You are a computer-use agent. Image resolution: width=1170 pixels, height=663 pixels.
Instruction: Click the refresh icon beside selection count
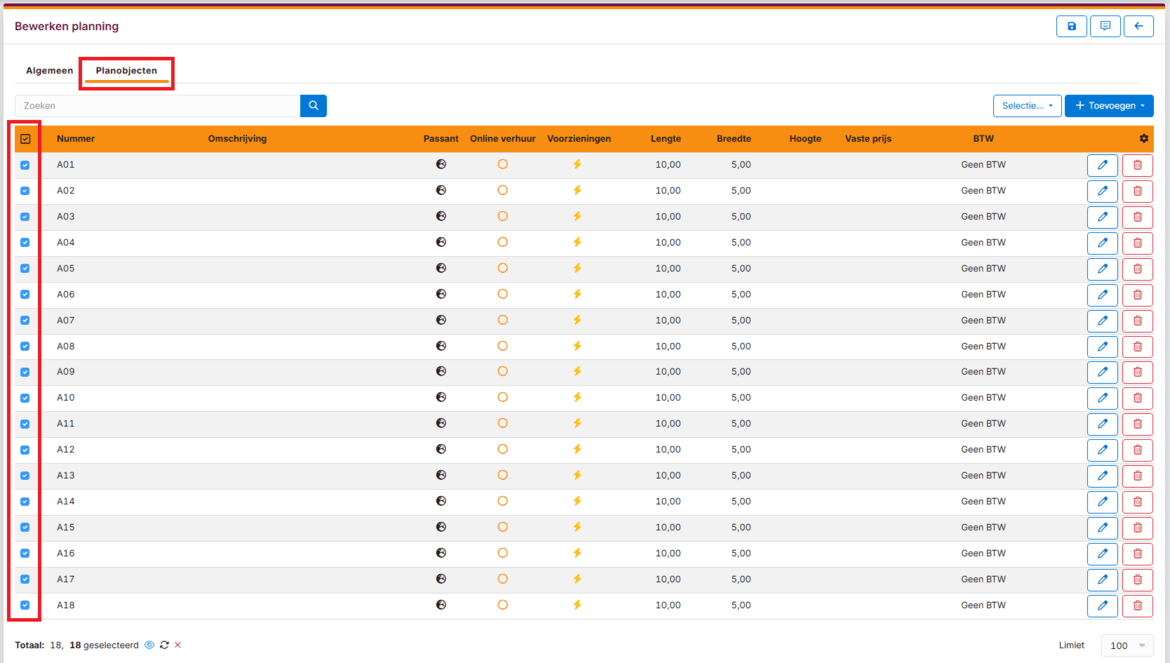pos(164,646)
